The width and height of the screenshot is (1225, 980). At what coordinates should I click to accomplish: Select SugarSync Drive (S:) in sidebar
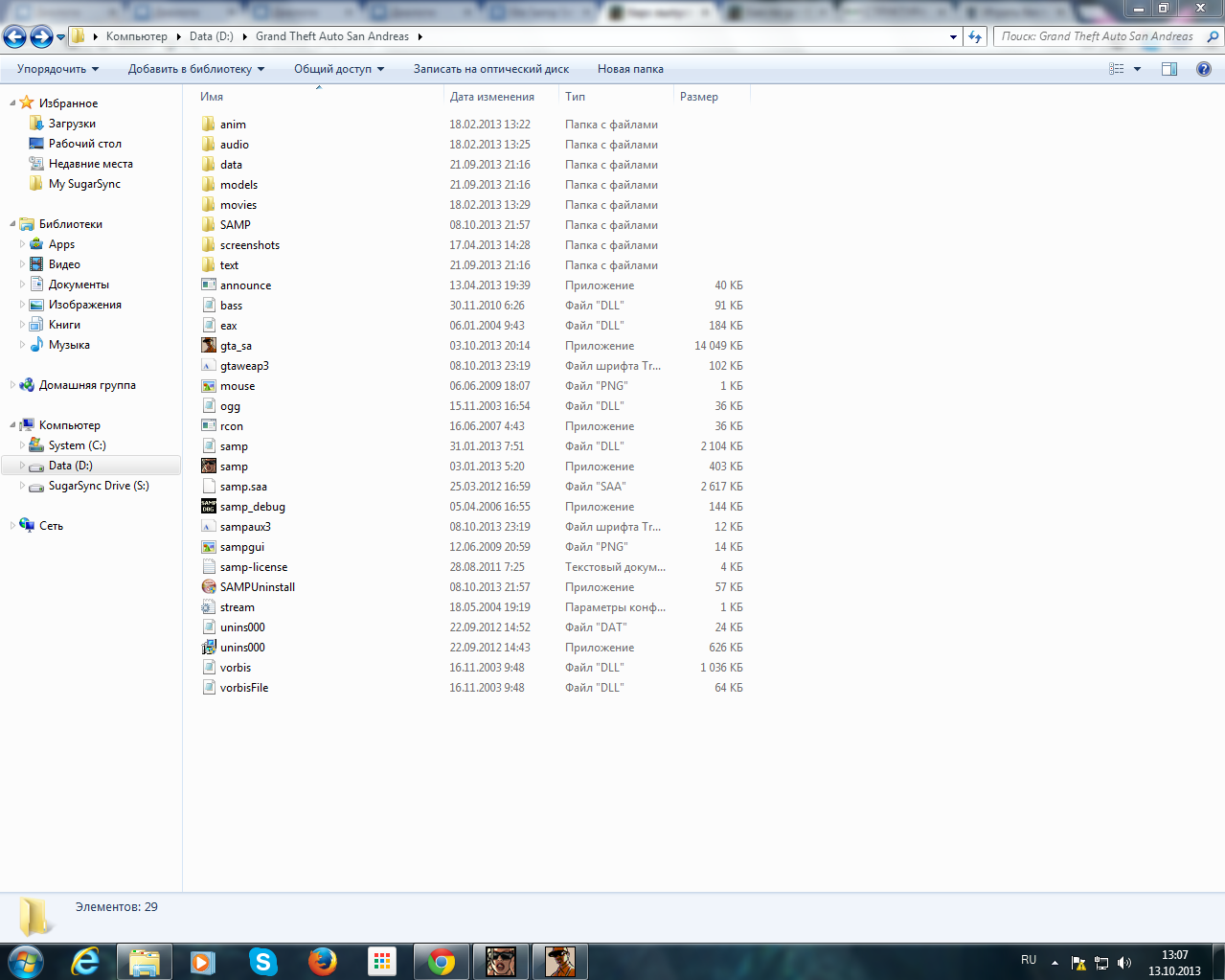(99, 486)
